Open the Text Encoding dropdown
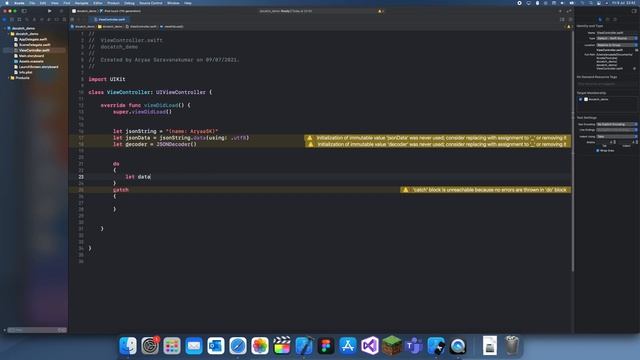 (617, 124)
